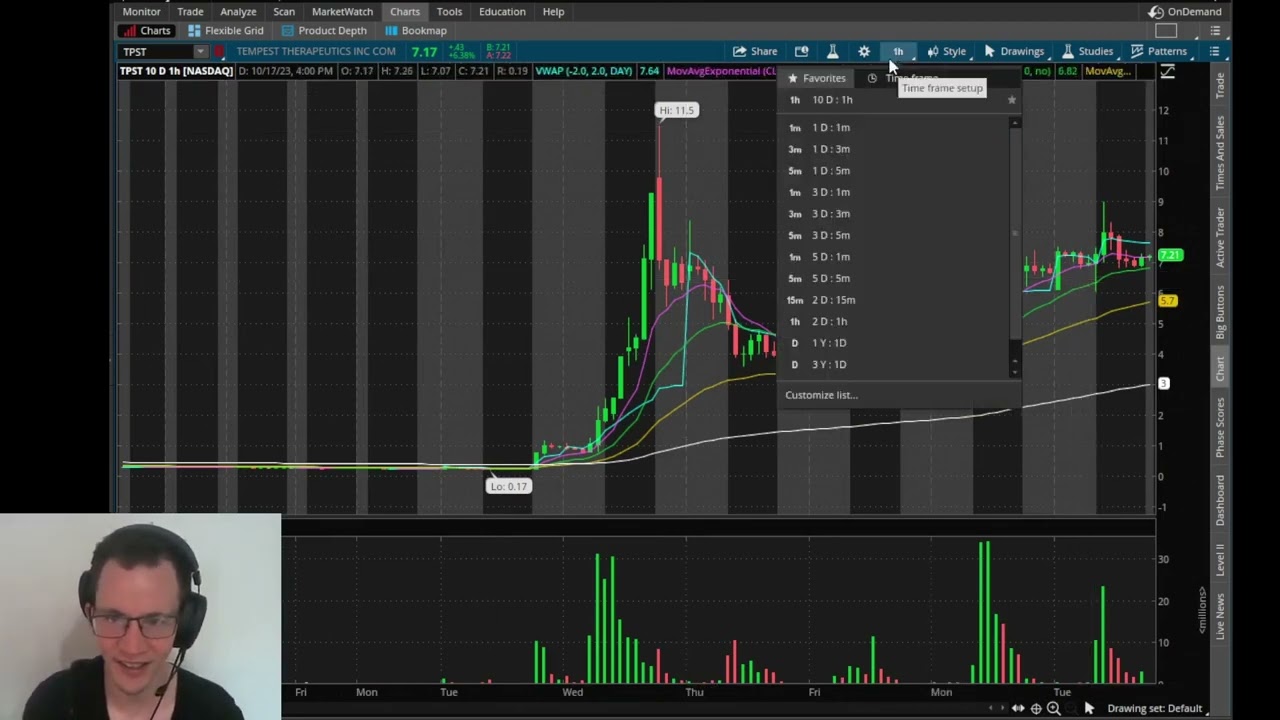Open the Times And Sales side tab
The height and width of the screenshot is (720, 1280).
coord(1220,152)
